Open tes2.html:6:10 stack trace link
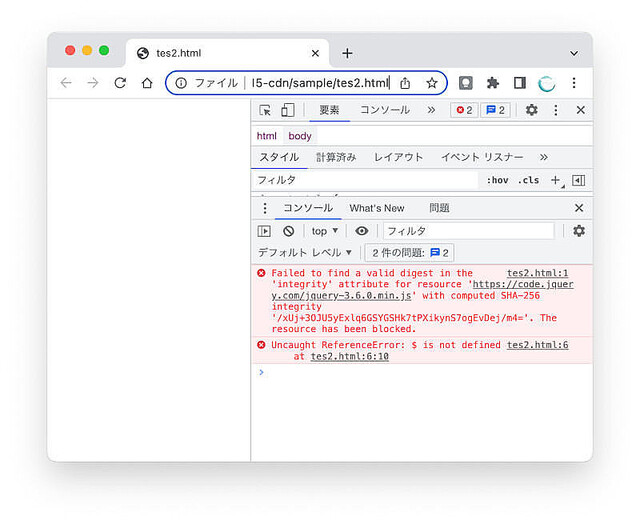Screen dimensions: 640x524 click(x=349, y=356)
